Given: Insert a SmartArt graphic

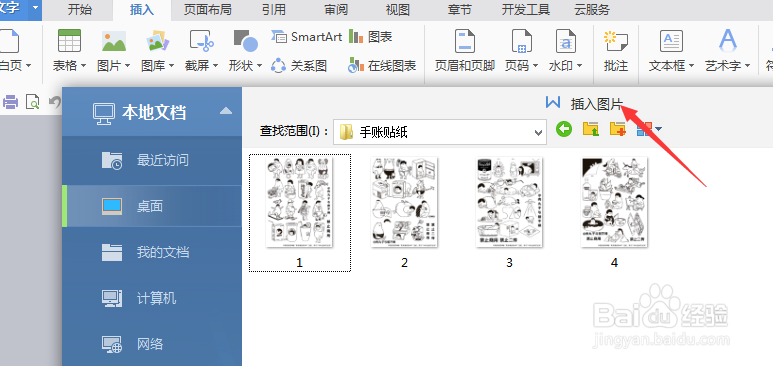Looking at the screenshot, I should tap(306, 37).
